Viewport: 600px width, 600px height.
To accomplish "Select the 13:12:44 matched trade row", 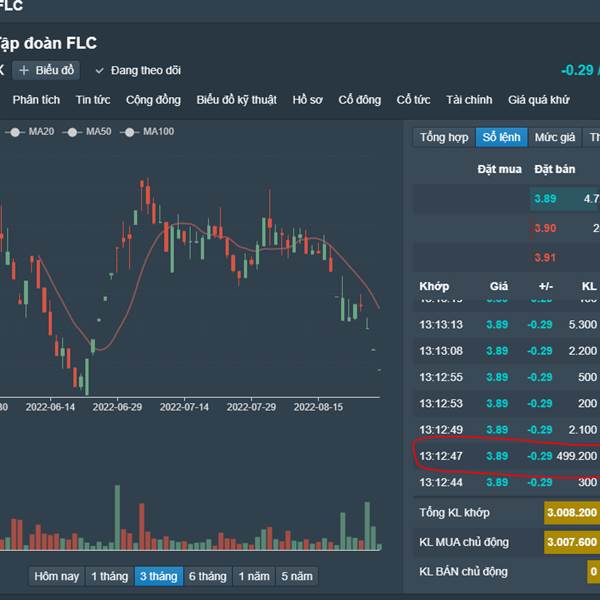I will (x=507, y=482).
